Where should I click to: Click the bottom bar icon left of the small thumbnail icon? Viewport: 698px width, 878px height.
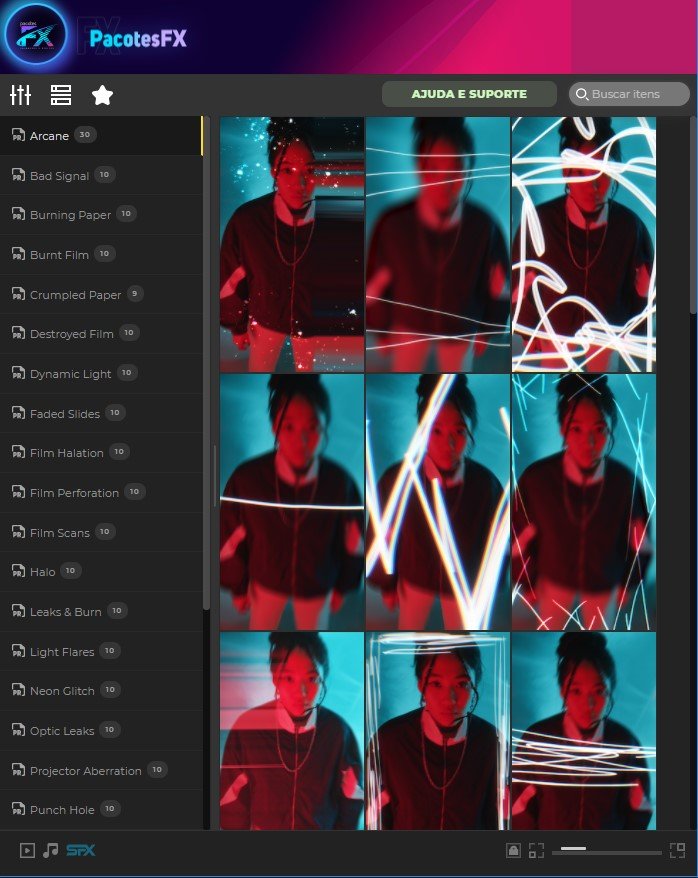tap(513, 850)
